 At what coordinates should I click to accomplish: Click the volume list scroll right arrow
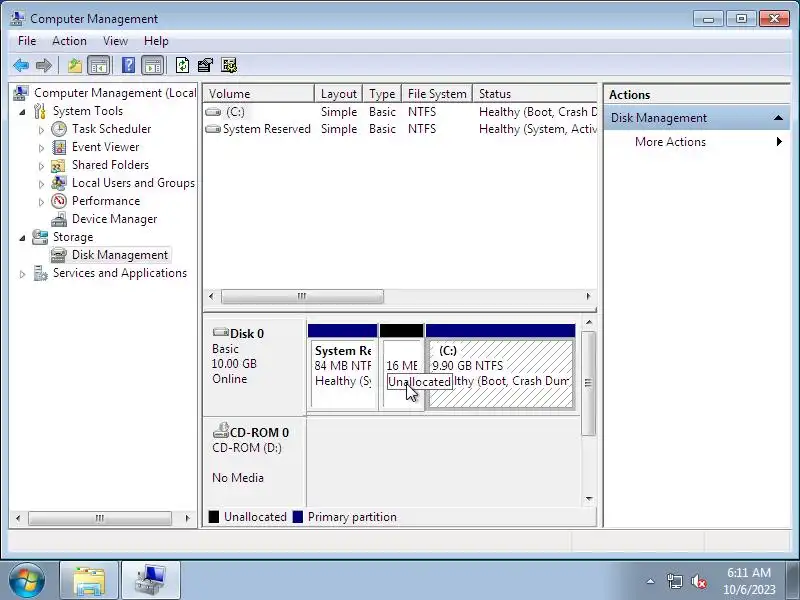click(588, 296)
